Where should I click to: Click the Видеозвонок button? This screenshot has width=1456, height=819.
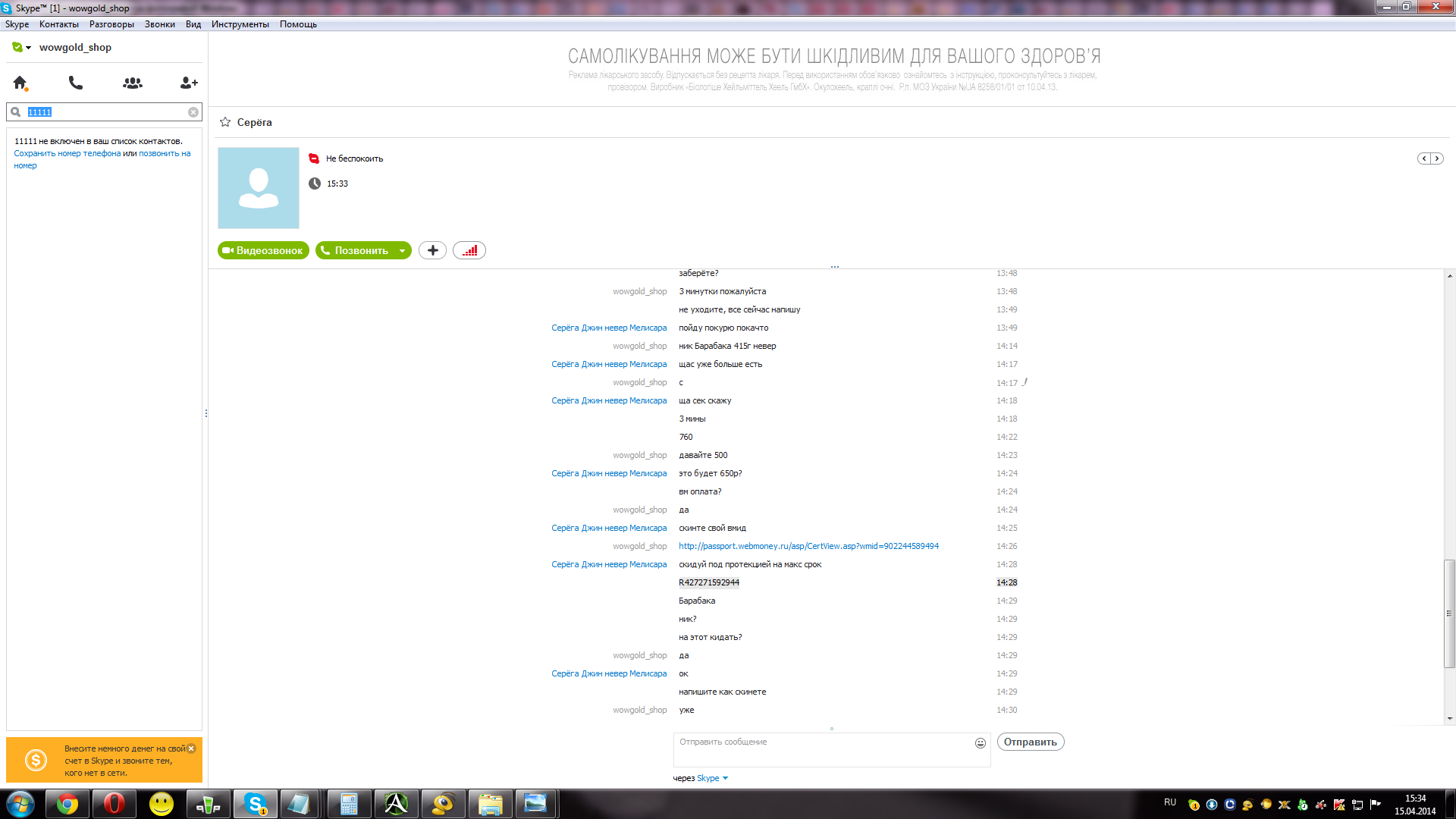tap(263, 250)
